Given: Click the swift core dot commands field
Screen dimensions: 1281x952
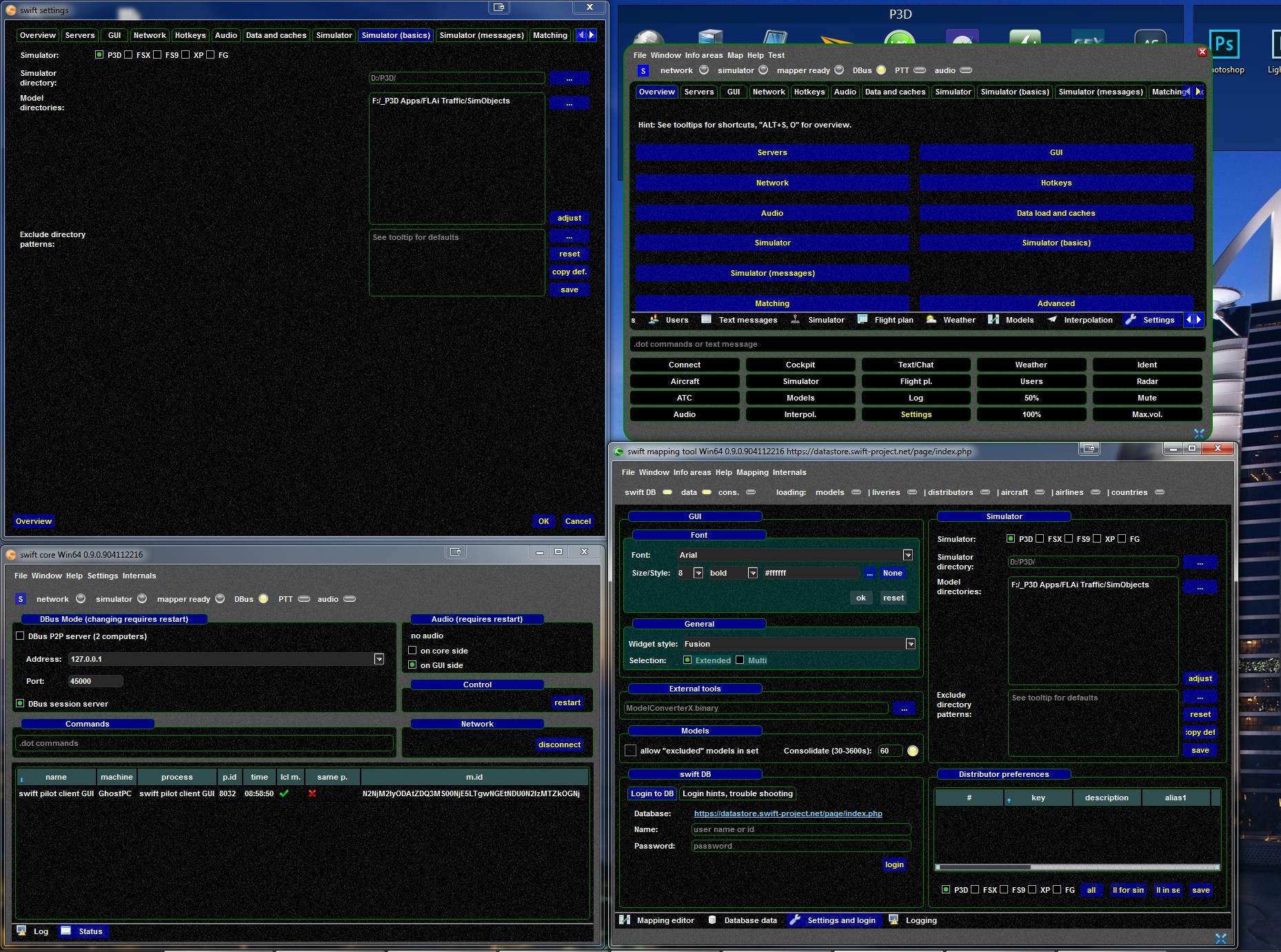Looking at the screenshot, I should pyautogui.click(x=203, y=743).
